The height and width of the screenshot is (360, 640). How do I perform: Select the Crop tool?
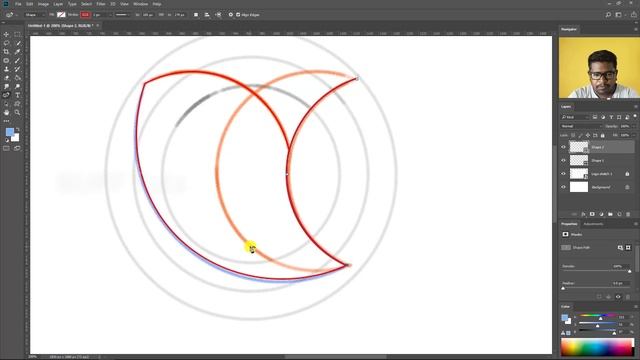pyautogui.click(x=6, y=52)
